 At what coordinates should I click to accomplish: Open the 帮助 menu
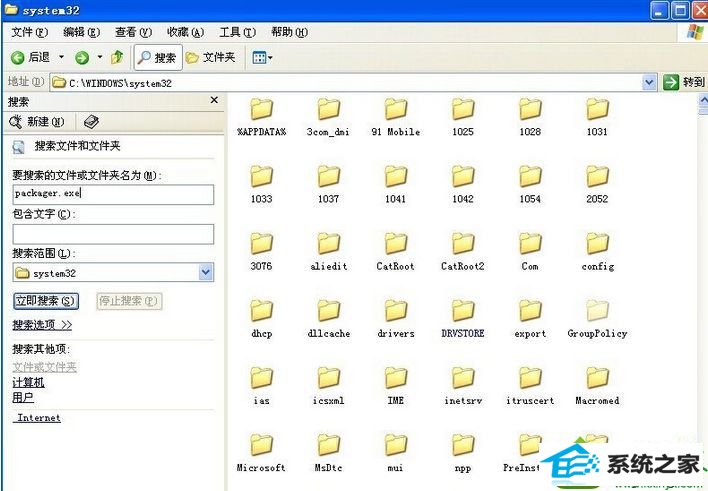(289, 32)
